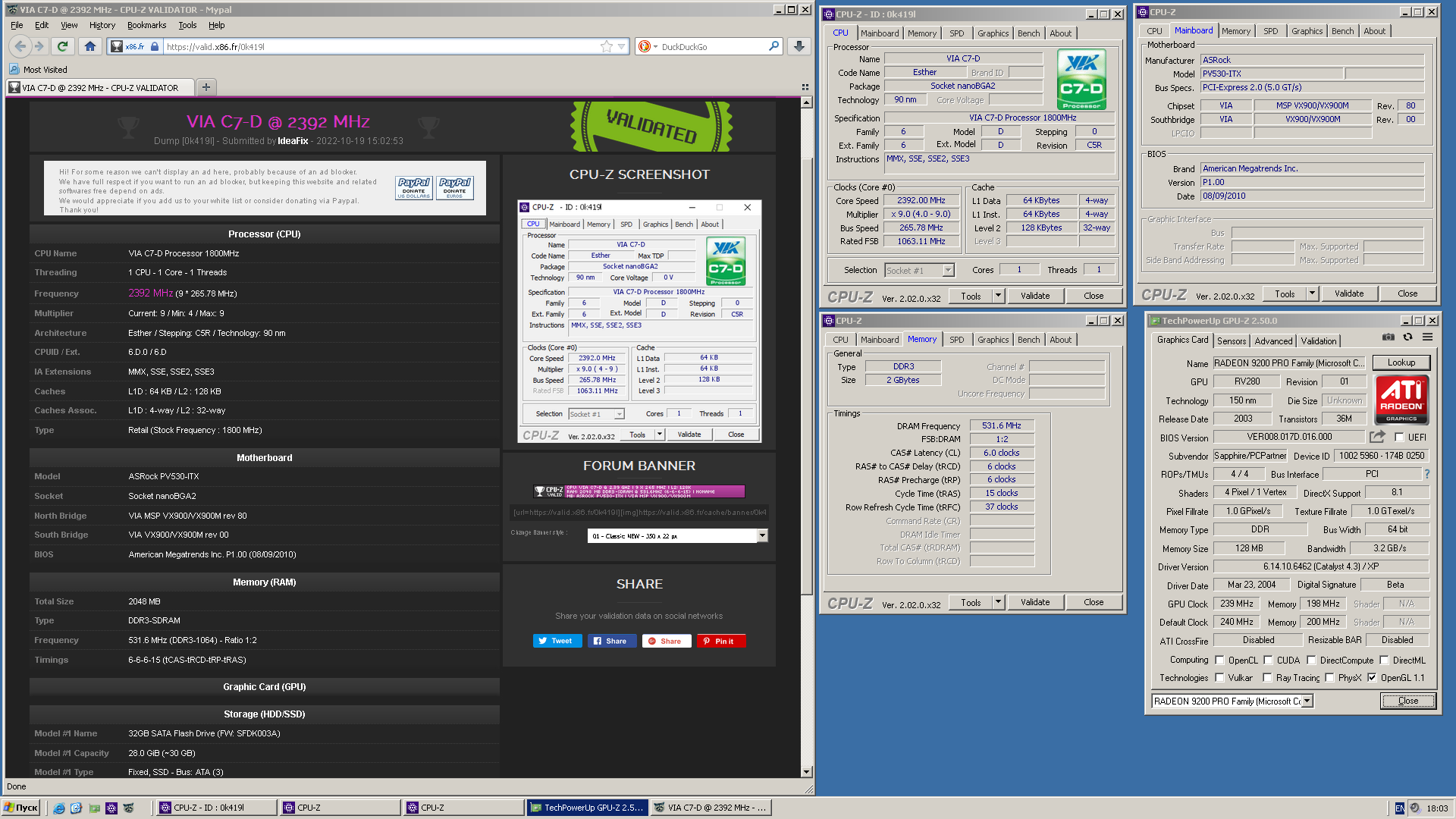Image resolution: width=1456 pixels, height=819 pixels.
Task: Open the banner style dropdown on web page
Action: (762, 536)
